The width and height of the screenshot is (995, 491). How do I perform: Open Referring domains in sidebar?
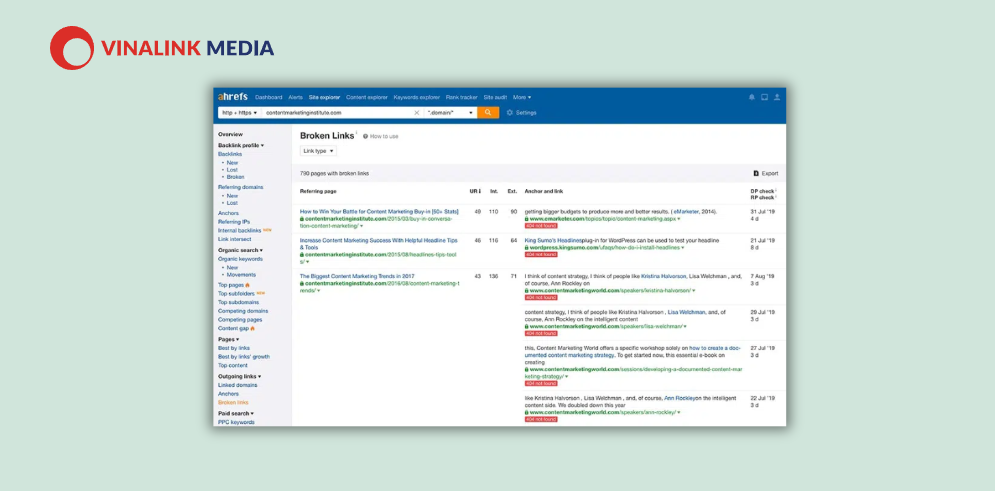pos(241,187)
